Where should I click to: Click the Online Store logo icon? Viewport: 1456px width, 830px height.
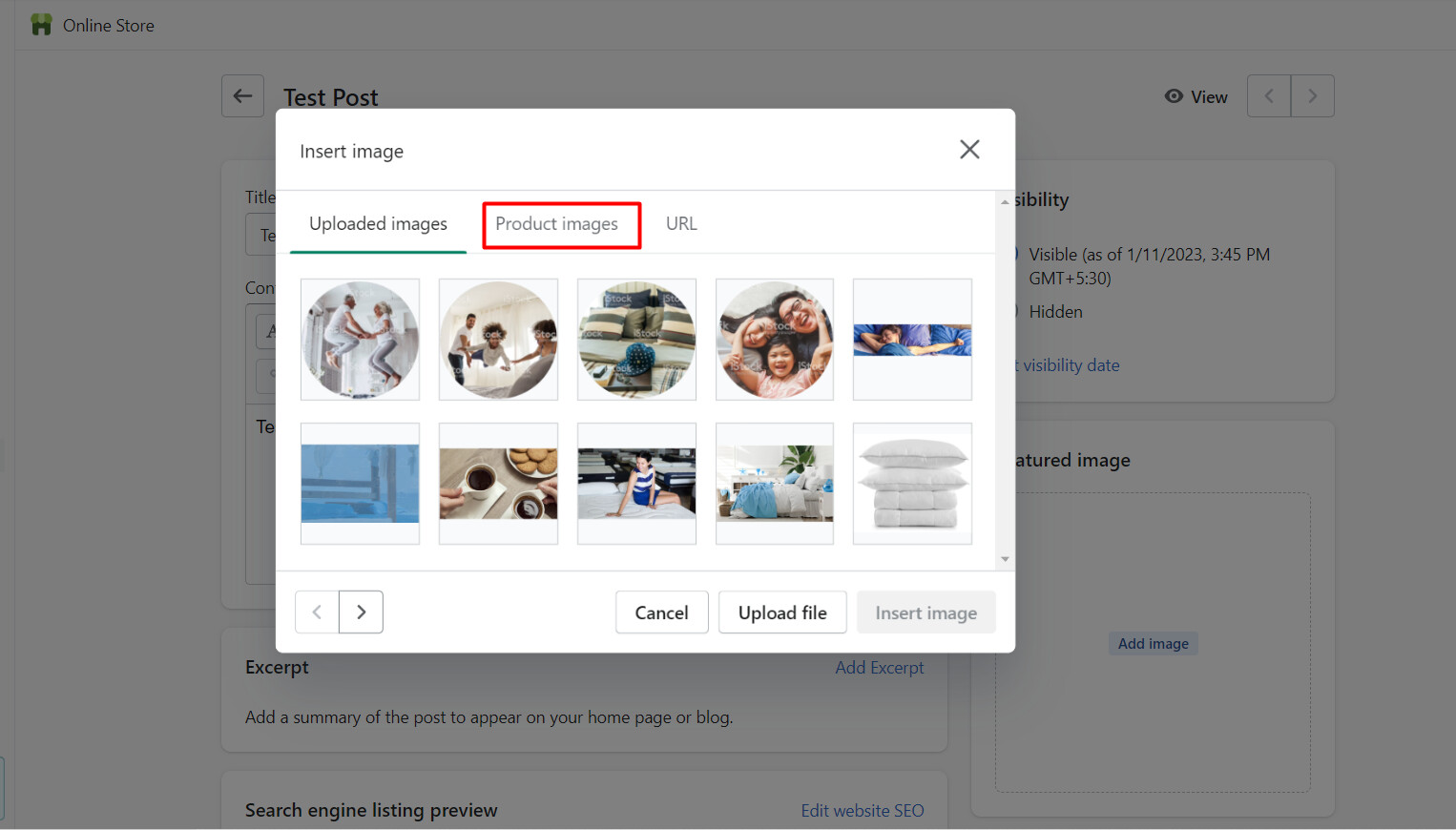pyautogui.click(x=41, y=25)
